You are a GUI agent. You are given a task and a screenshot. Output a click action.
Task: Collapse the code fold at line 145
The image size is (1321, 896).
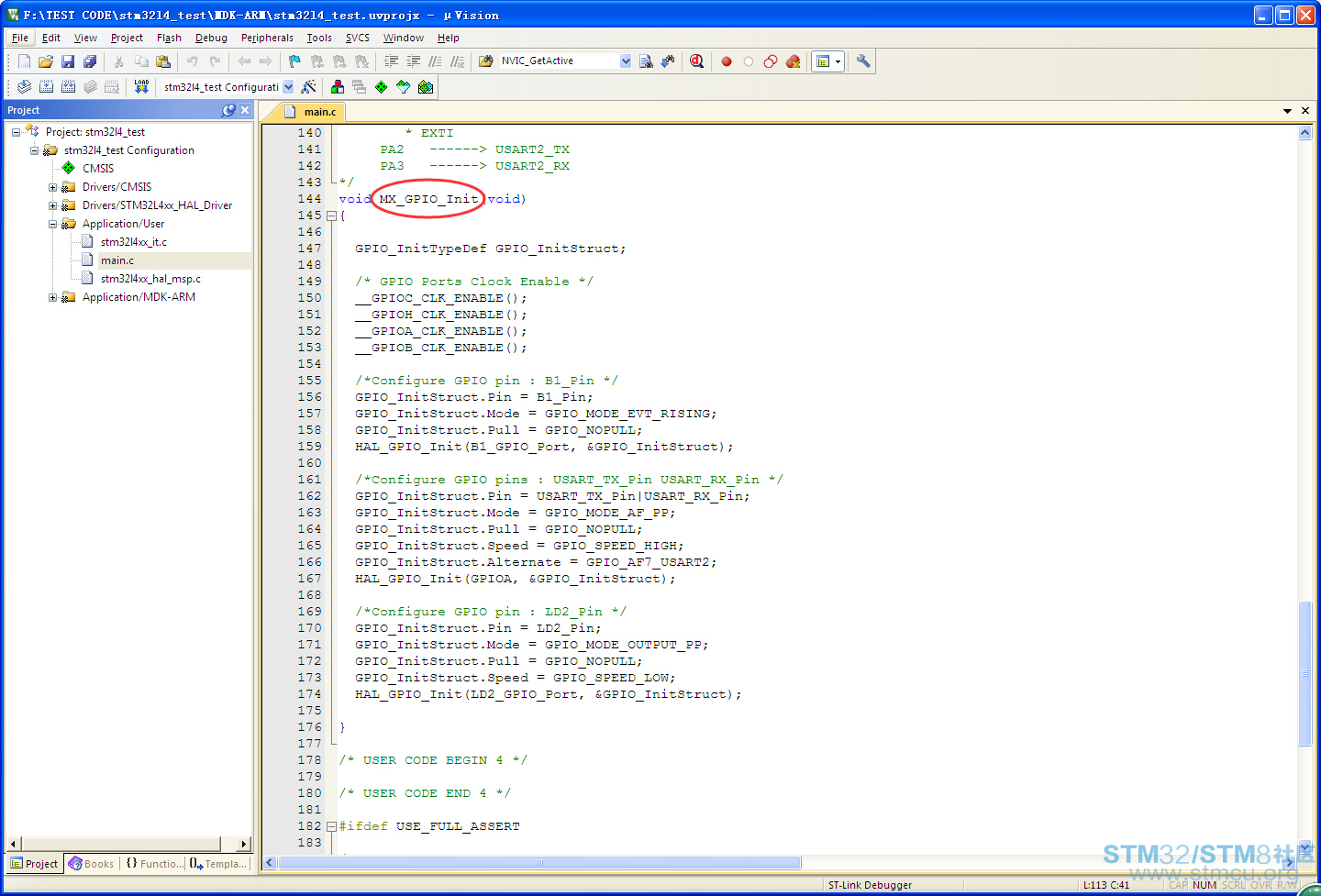331,216
